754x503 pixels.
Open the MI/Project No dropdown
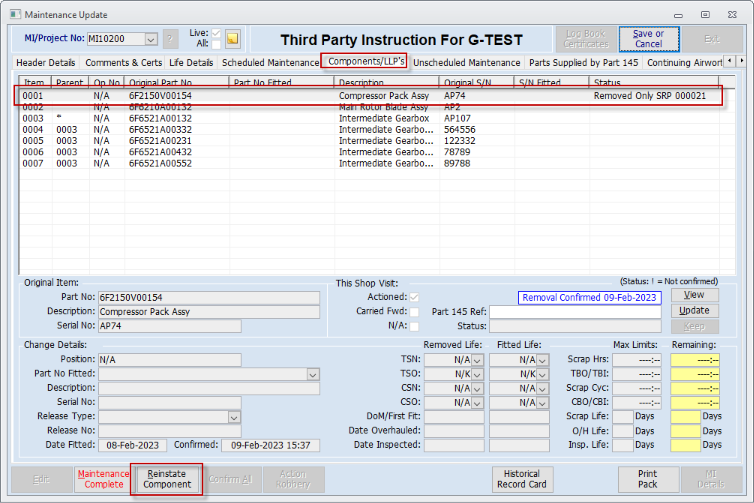pos(151,39)
